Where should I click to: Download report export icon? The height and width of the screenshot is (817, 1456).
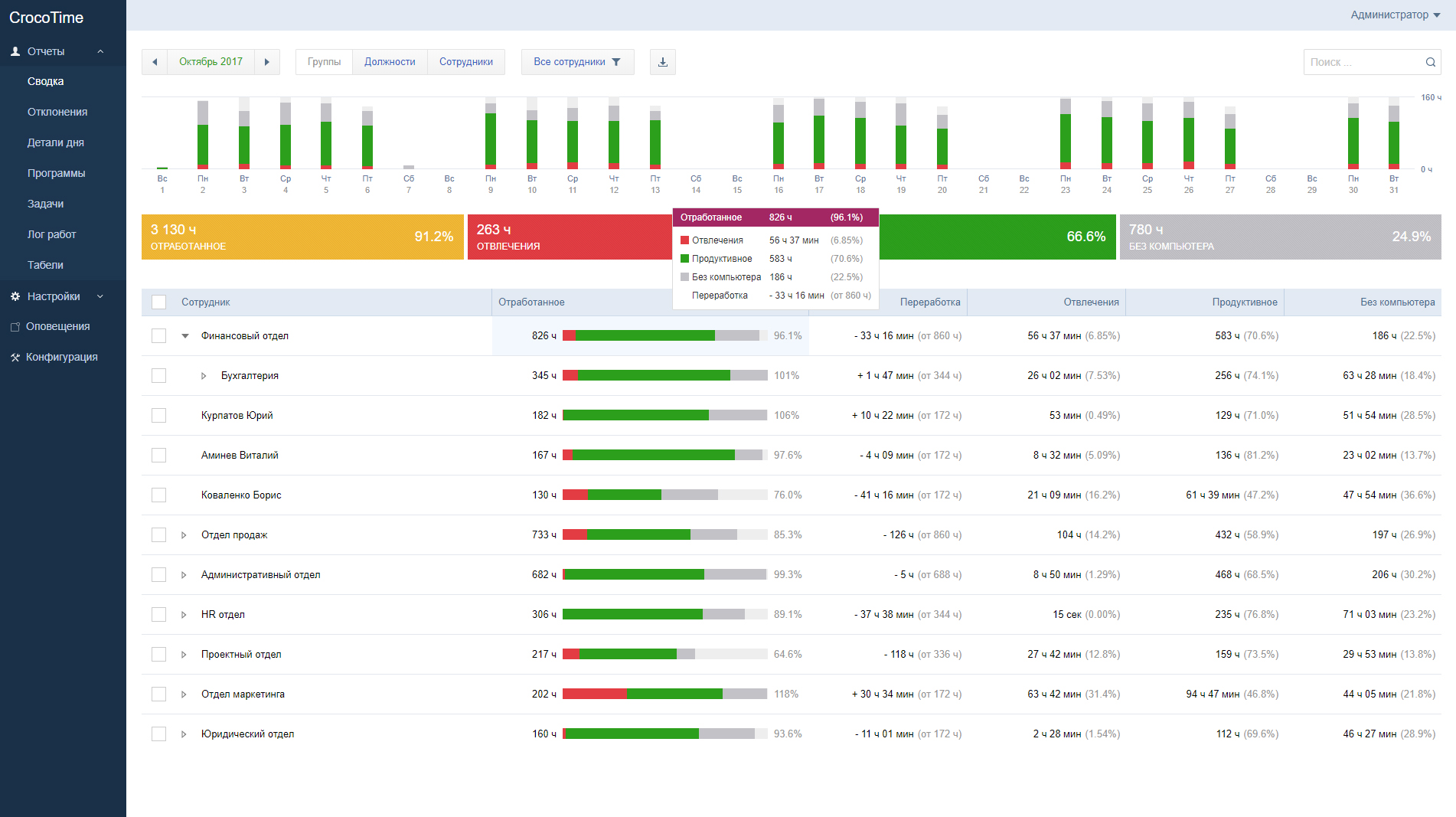coord(663,62)
